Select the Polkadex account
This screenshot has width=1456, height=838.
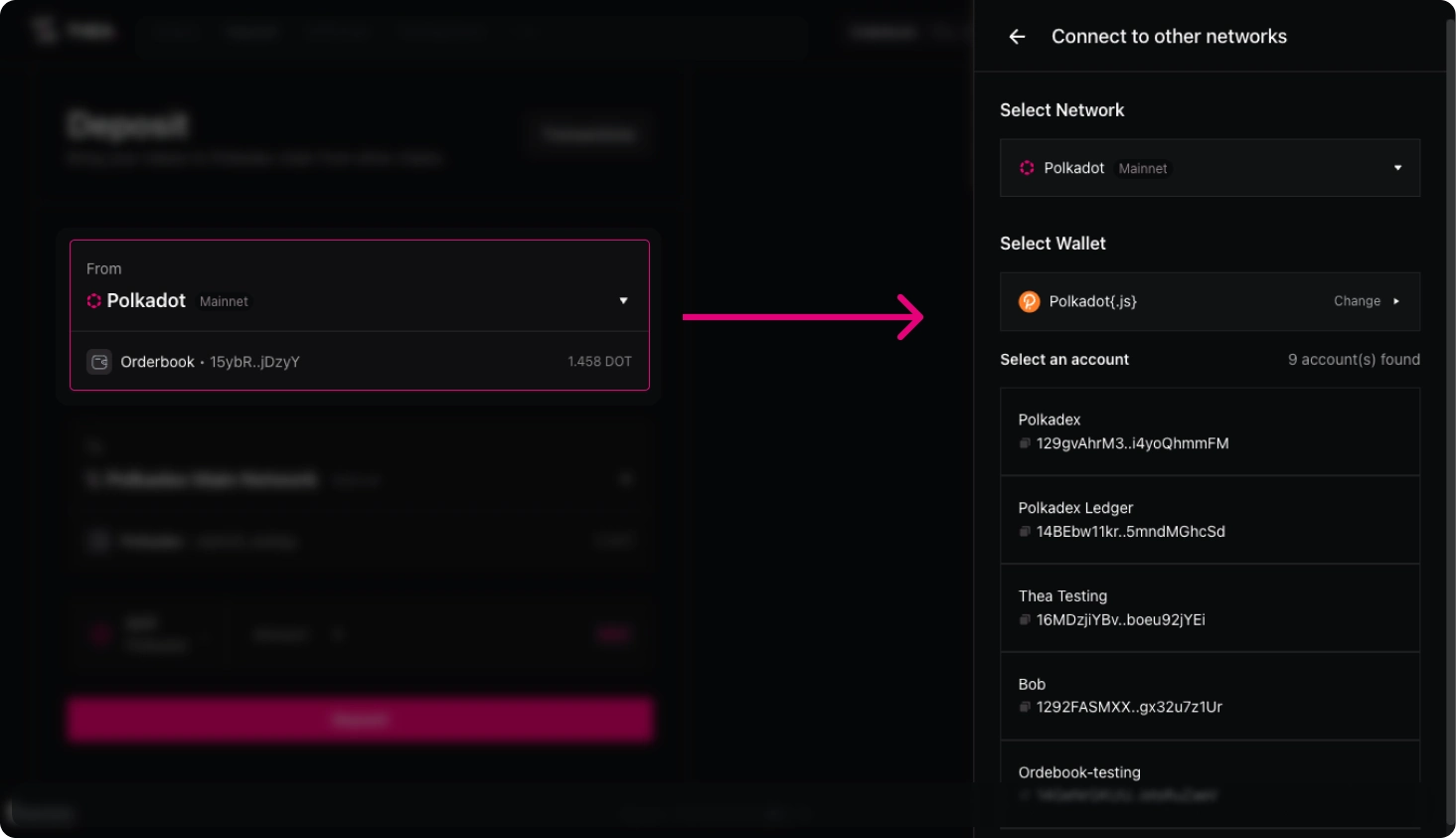pos(1210,431)
